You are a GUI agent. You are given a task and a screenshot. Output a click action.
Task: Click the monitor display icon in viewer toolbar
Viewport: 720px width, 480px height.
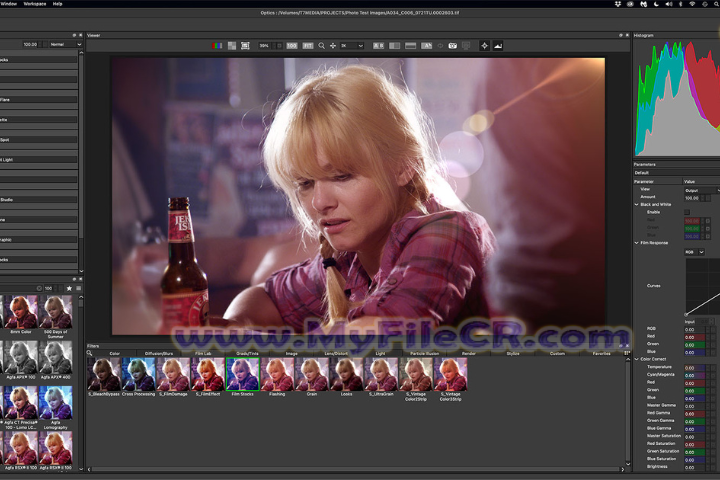(x=466, y=45)
